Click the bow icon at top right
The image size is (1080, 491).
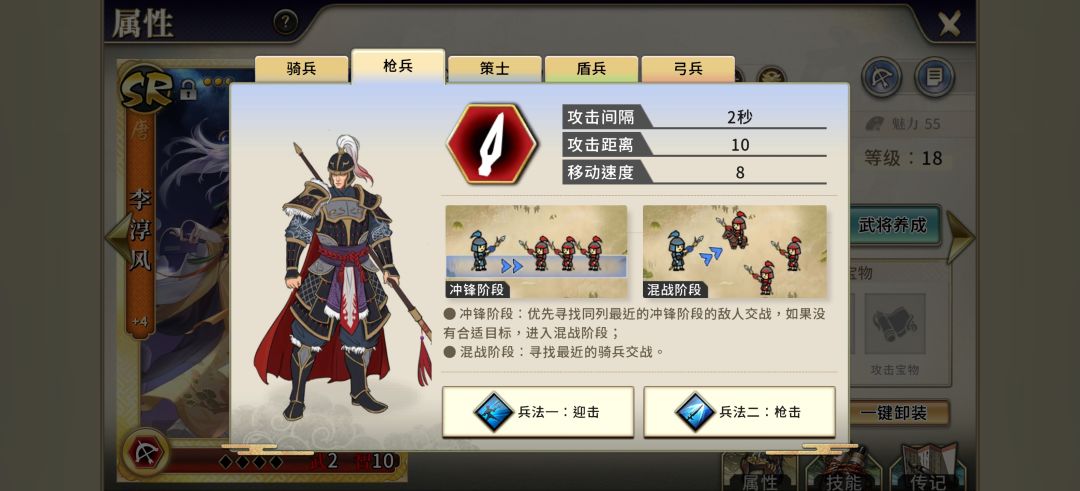882,76
